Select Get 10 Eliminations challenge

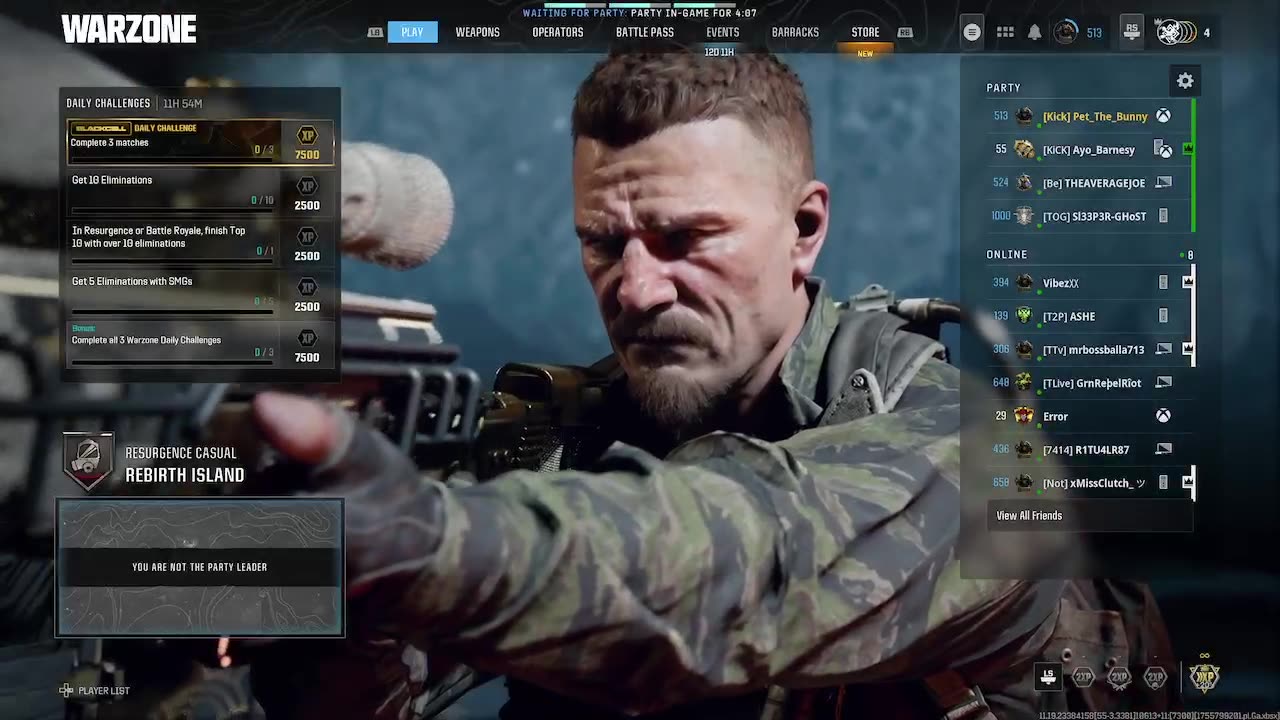(x=200, y=192)
